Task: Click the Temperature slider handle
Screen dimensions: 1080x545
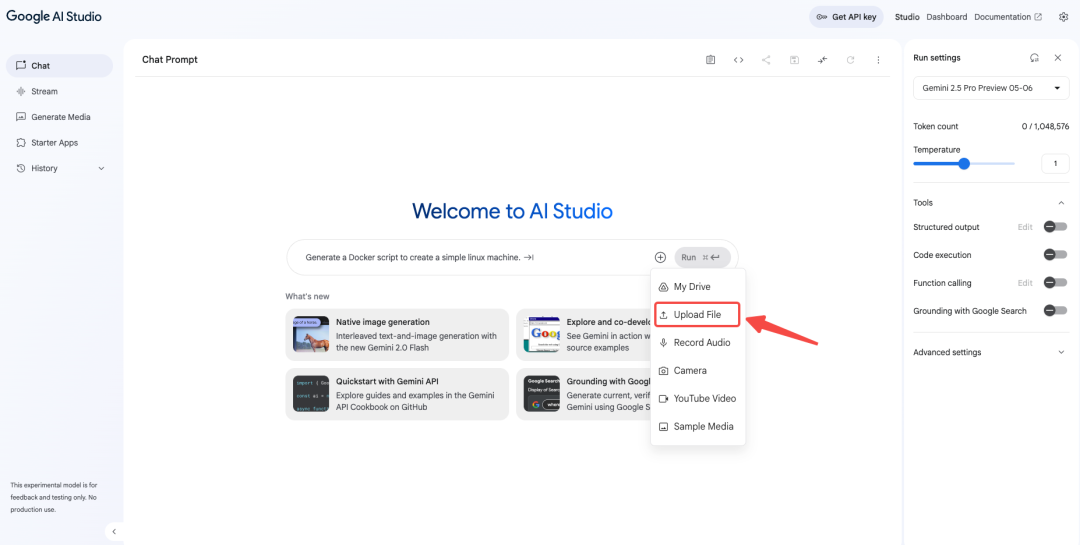Action: [964, 163]
